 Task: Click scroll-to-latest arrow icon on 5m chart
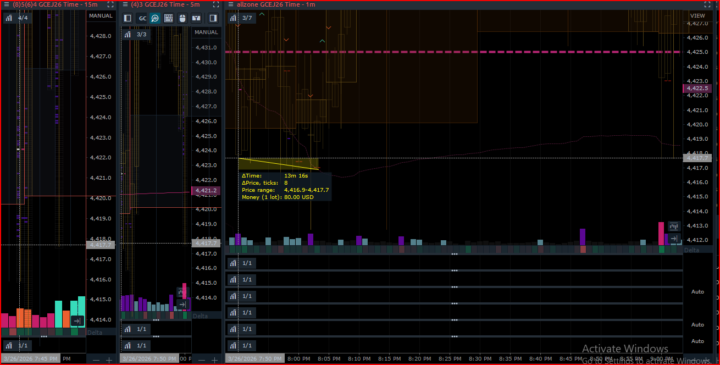click(182, 304)
